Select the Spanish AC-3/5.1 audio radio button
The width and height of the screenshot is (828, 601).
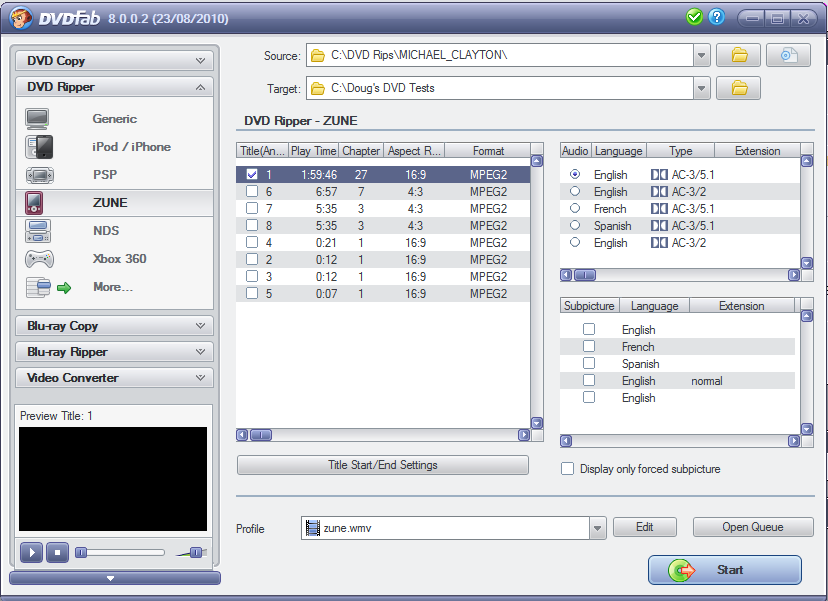(575, 225)
